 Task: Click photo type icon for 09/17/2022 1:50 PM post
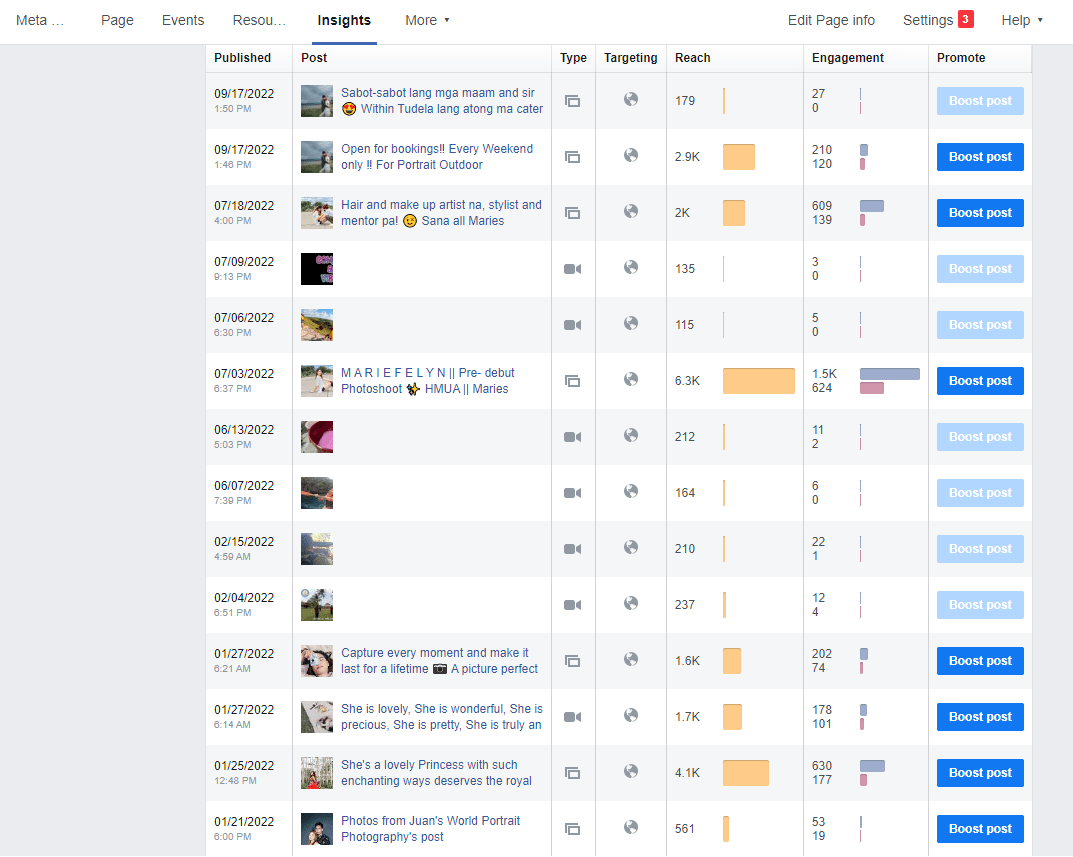[573, 101]
